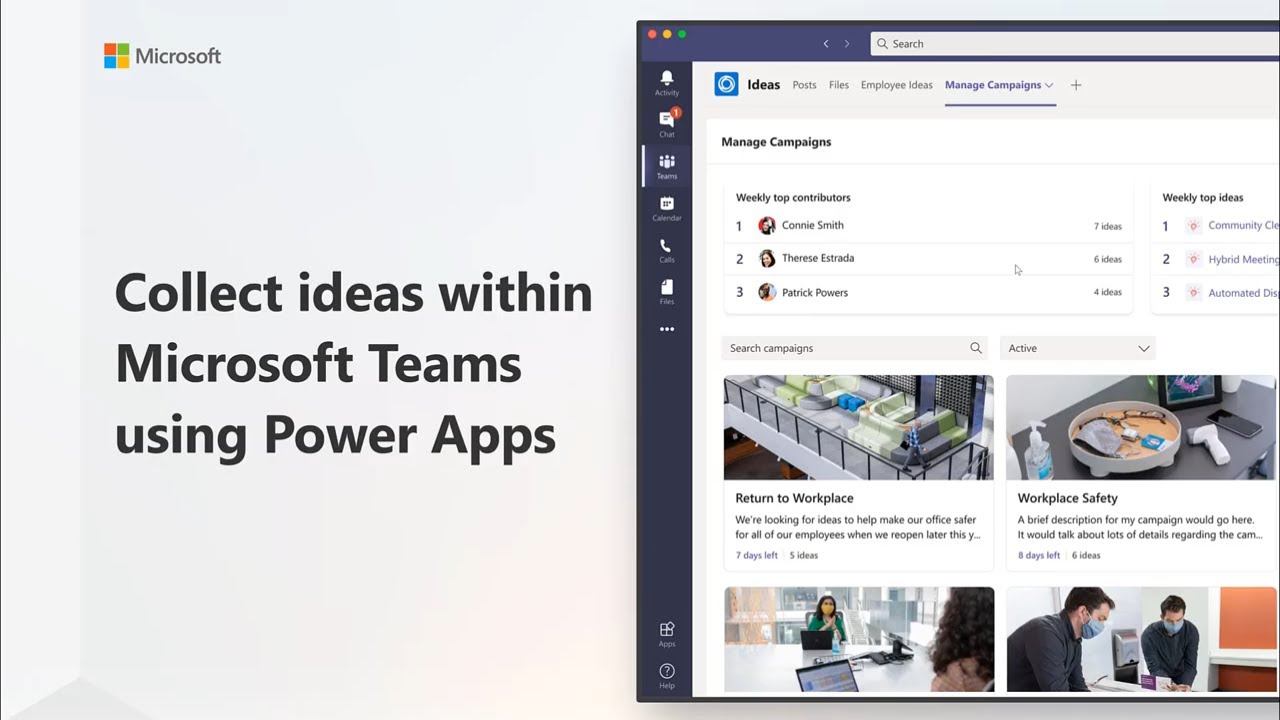Expand the Manage Campaigns tab chevron
This screenshot has width=1280, height=720.
pos(1049,86)
